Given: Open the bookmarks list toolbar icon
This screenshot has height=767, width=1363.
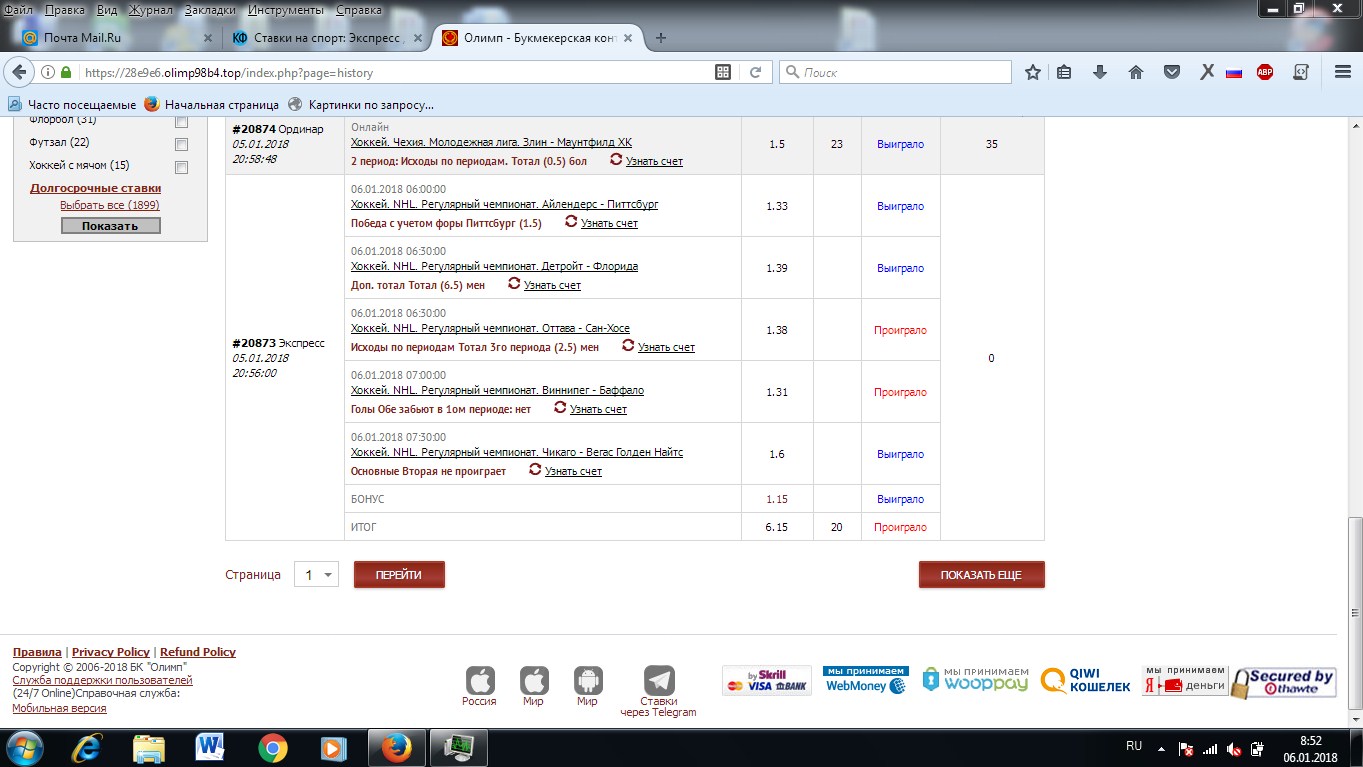Looking at the screenshot, I should [x=1064, y=72].
